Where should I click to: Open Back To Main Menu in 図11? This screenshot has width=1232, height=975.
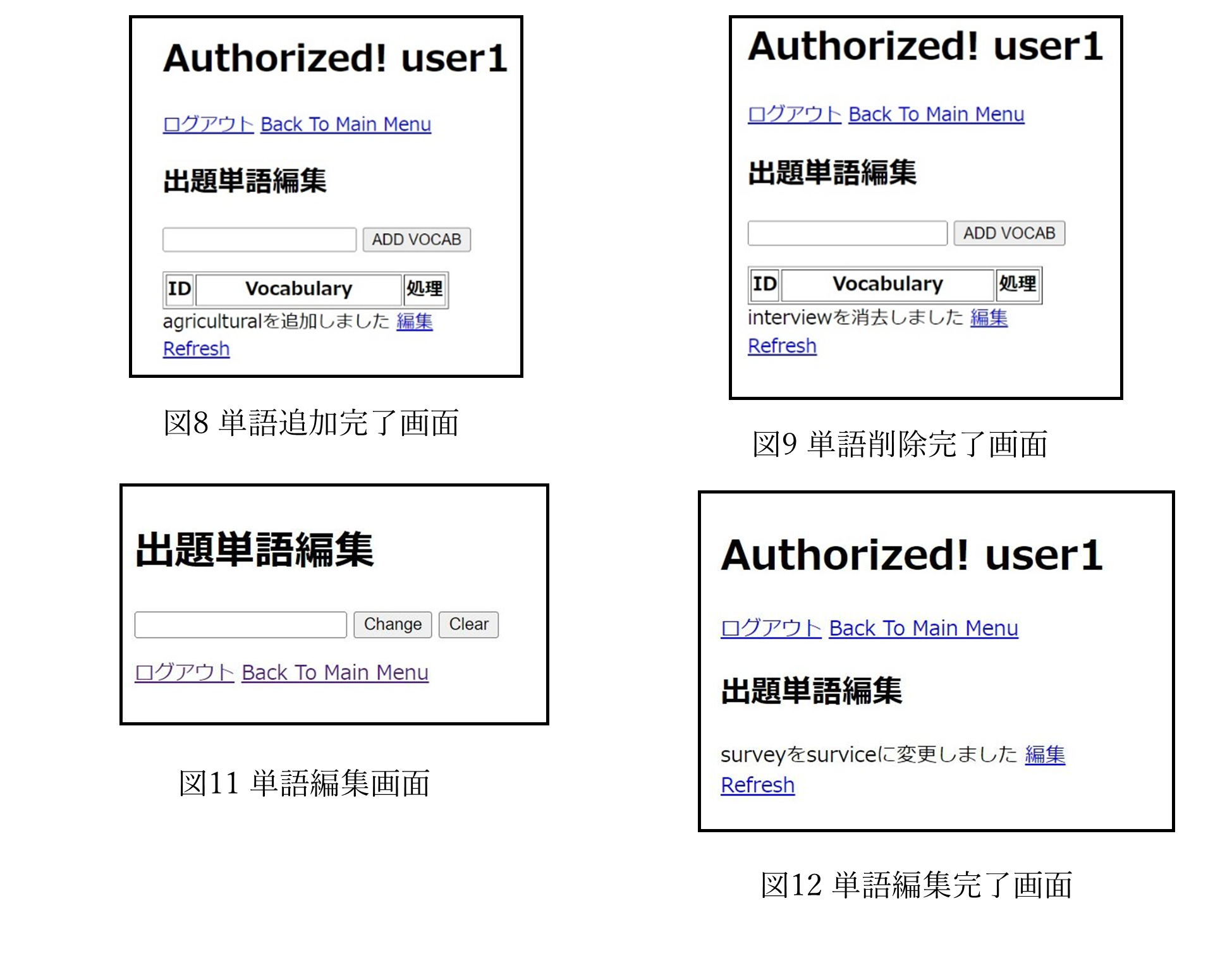click(334, 672)
